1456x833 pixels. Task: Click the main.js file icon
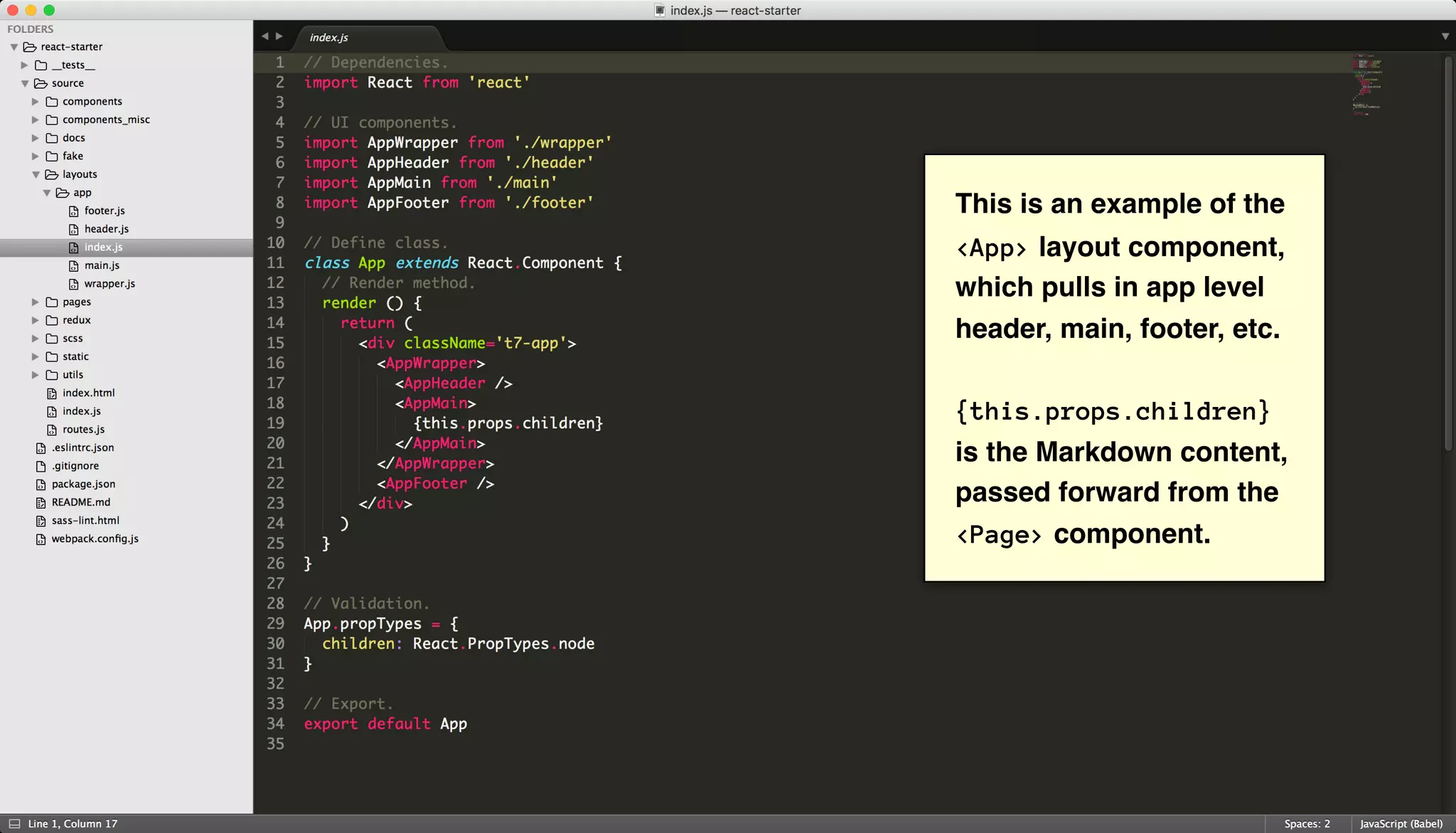click(73, 266)
